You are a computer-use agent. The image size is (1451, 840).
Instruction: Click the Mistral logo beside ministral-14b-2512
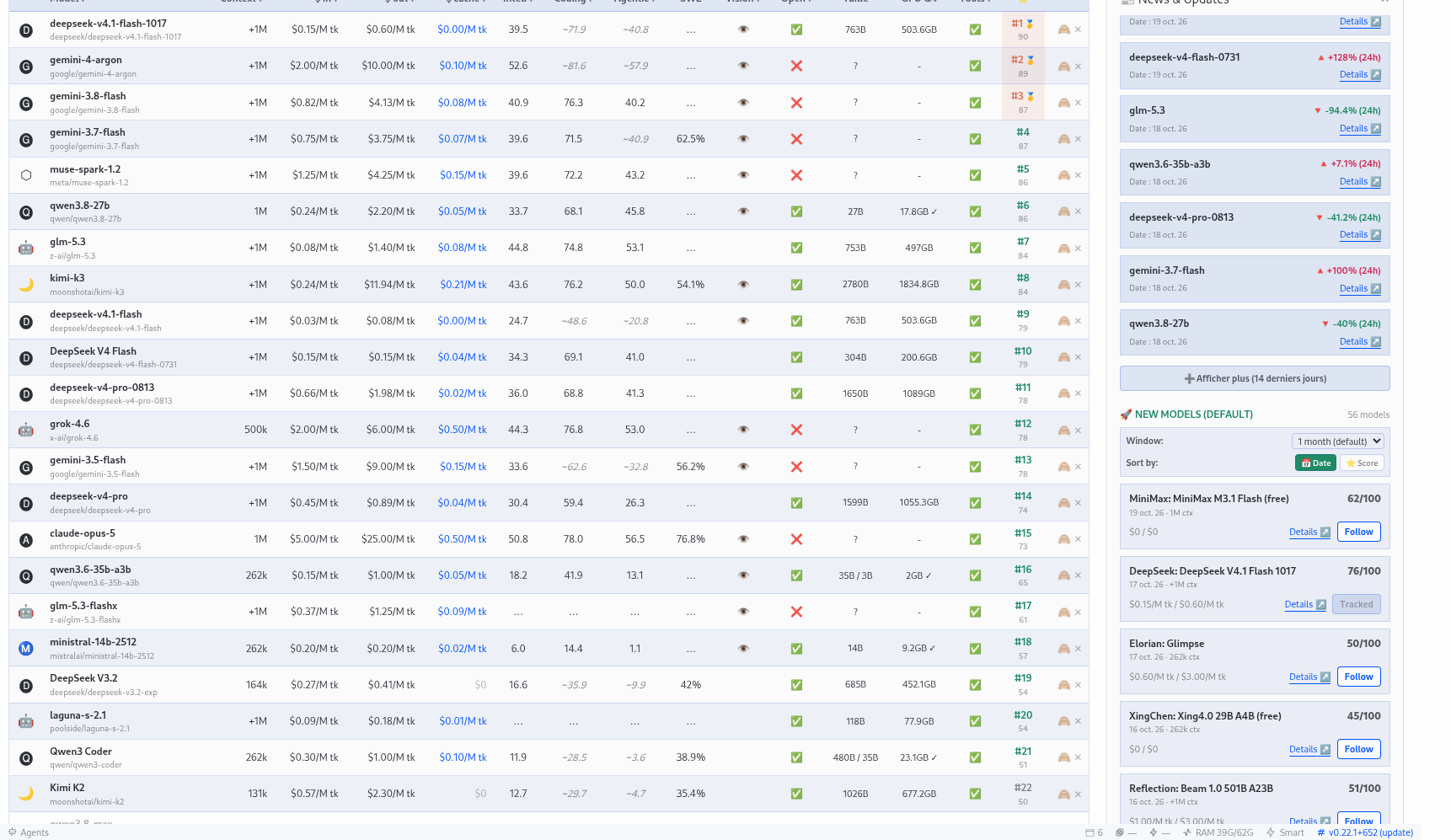coord(26,649)
